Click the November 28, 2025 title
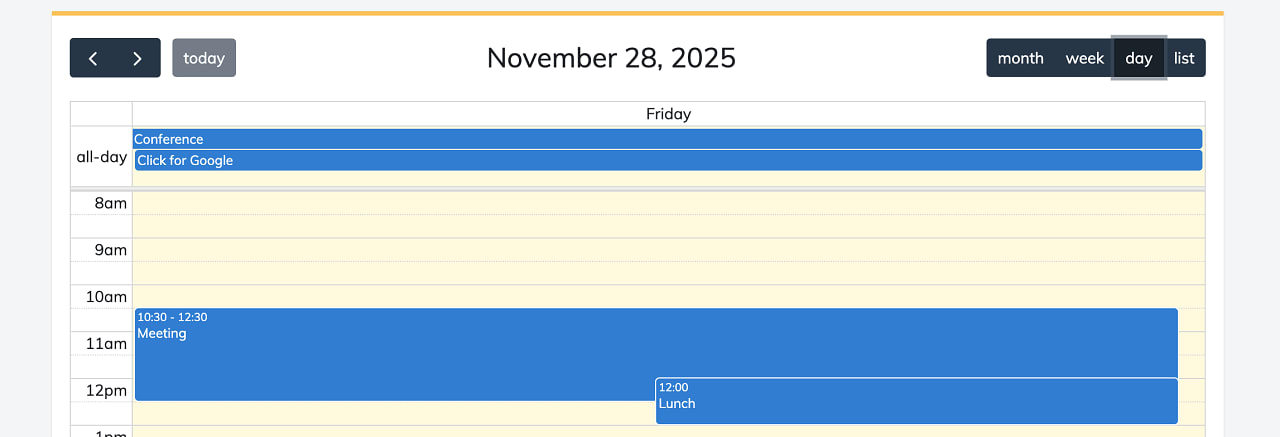The height and width of the screenshot is (437, 1280). tap(611, 58)
